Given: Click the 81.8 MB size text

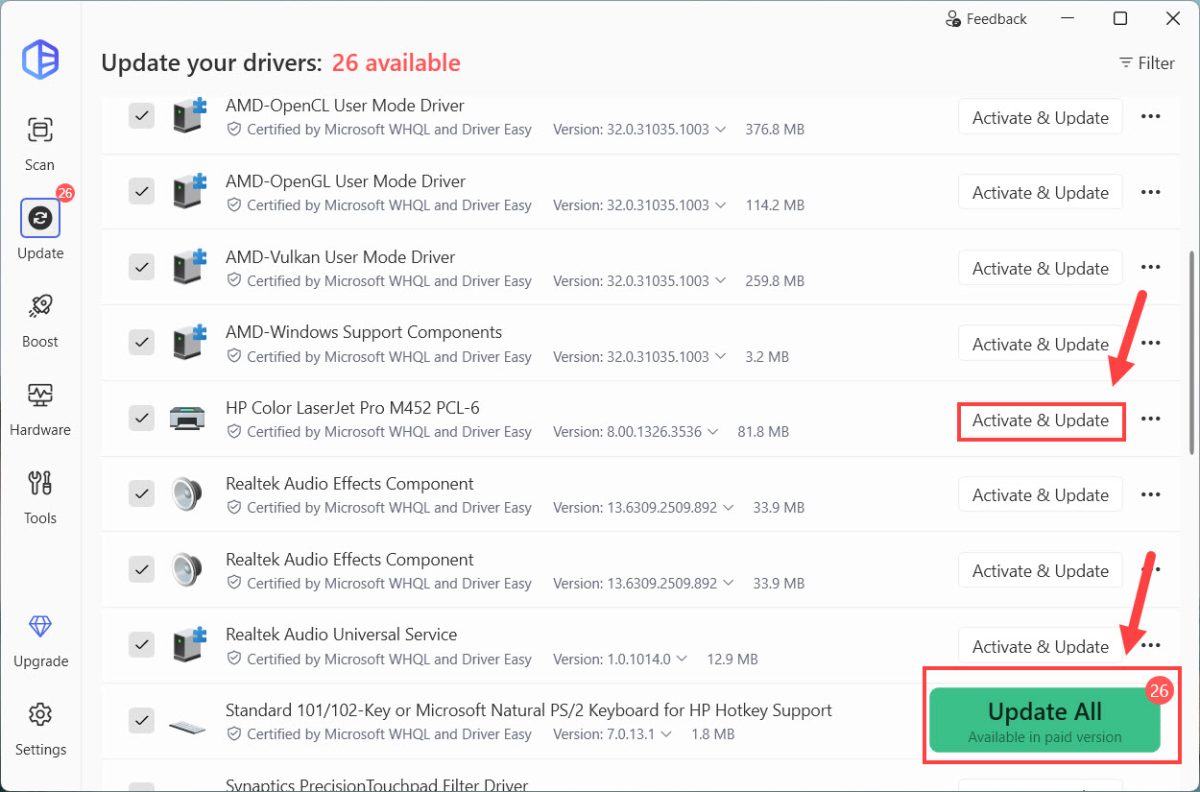Looking at the screenshot, I should pyautogui.click(x=763, y=432).
